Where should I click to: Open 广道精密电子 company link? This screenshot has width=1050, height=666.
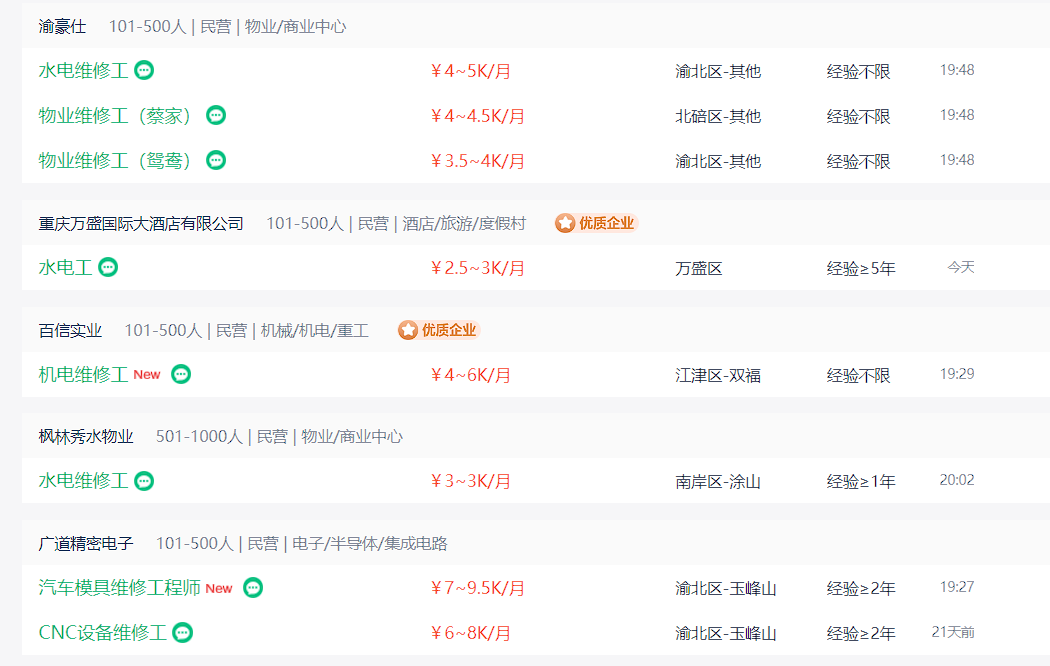click(x=86, y=544)
